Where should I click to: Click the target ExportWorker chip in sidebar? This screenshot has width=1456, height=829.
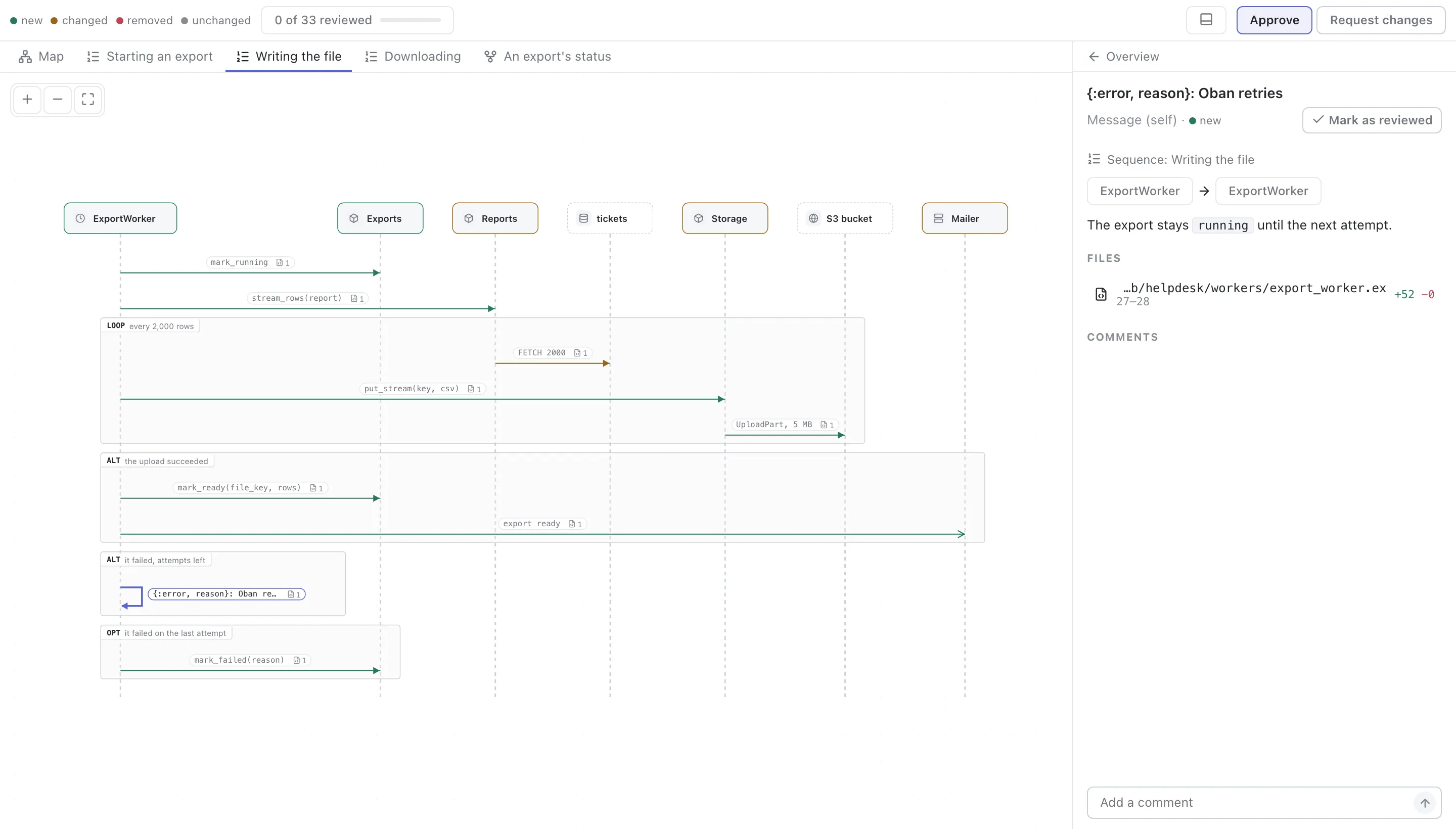[1267, 191]
